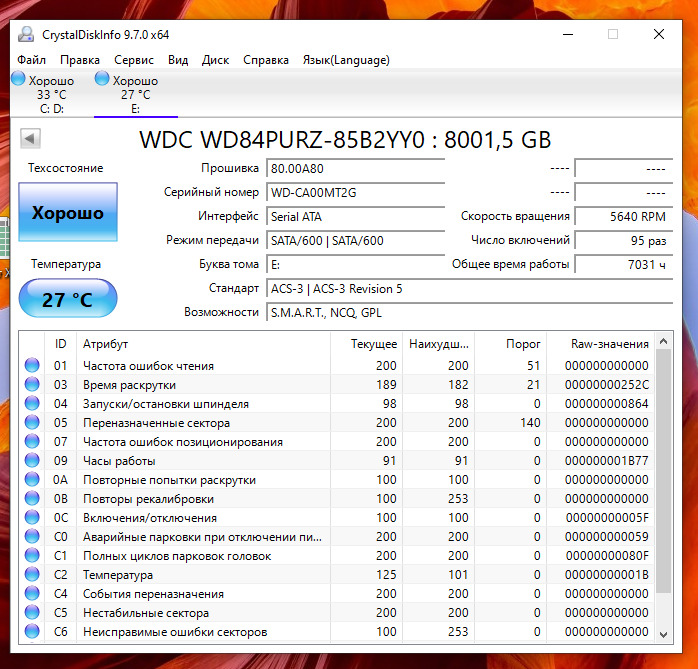
Task: Click status orb for attribute 01 read error rate
Action: (32, 366)
